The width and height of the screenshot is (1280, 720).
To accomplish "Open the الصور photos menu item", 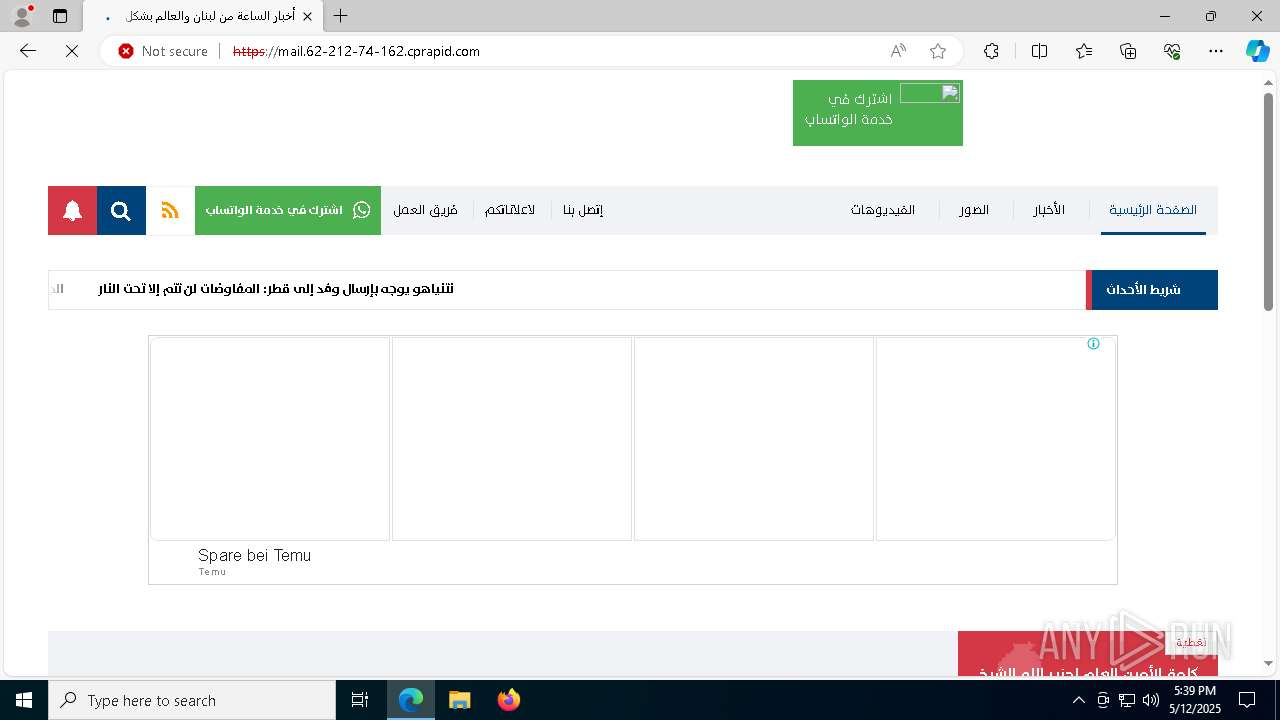I will (x=974, y=210).
